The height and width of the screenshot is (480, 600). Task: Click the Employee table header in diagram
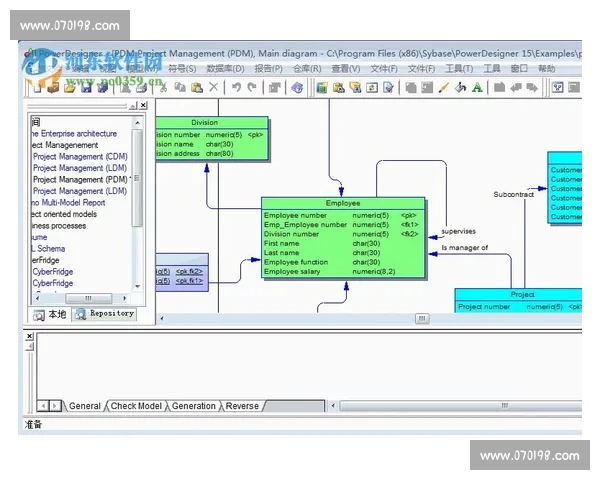(343, 203)
